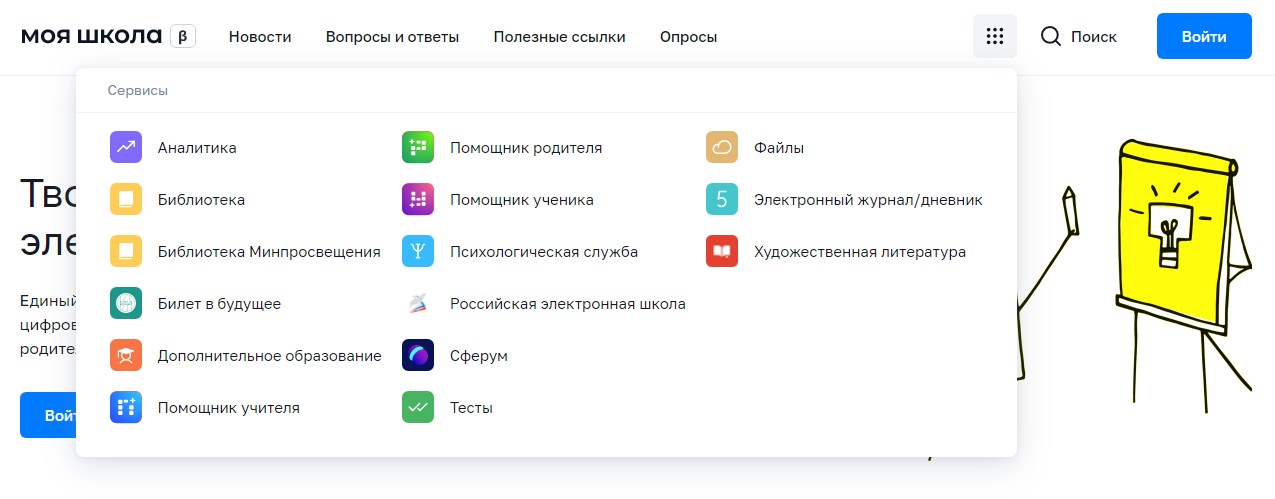The image size is (1275, 499).
Task: Click the yellow Библиотека book icon
Action: (x=126, y=200)
